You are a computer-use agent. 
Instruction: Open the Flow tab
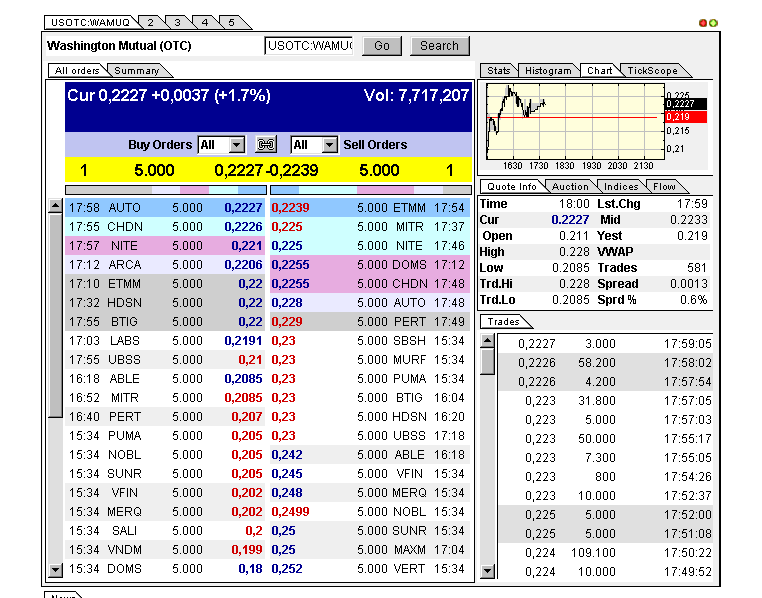pos(664,187)
